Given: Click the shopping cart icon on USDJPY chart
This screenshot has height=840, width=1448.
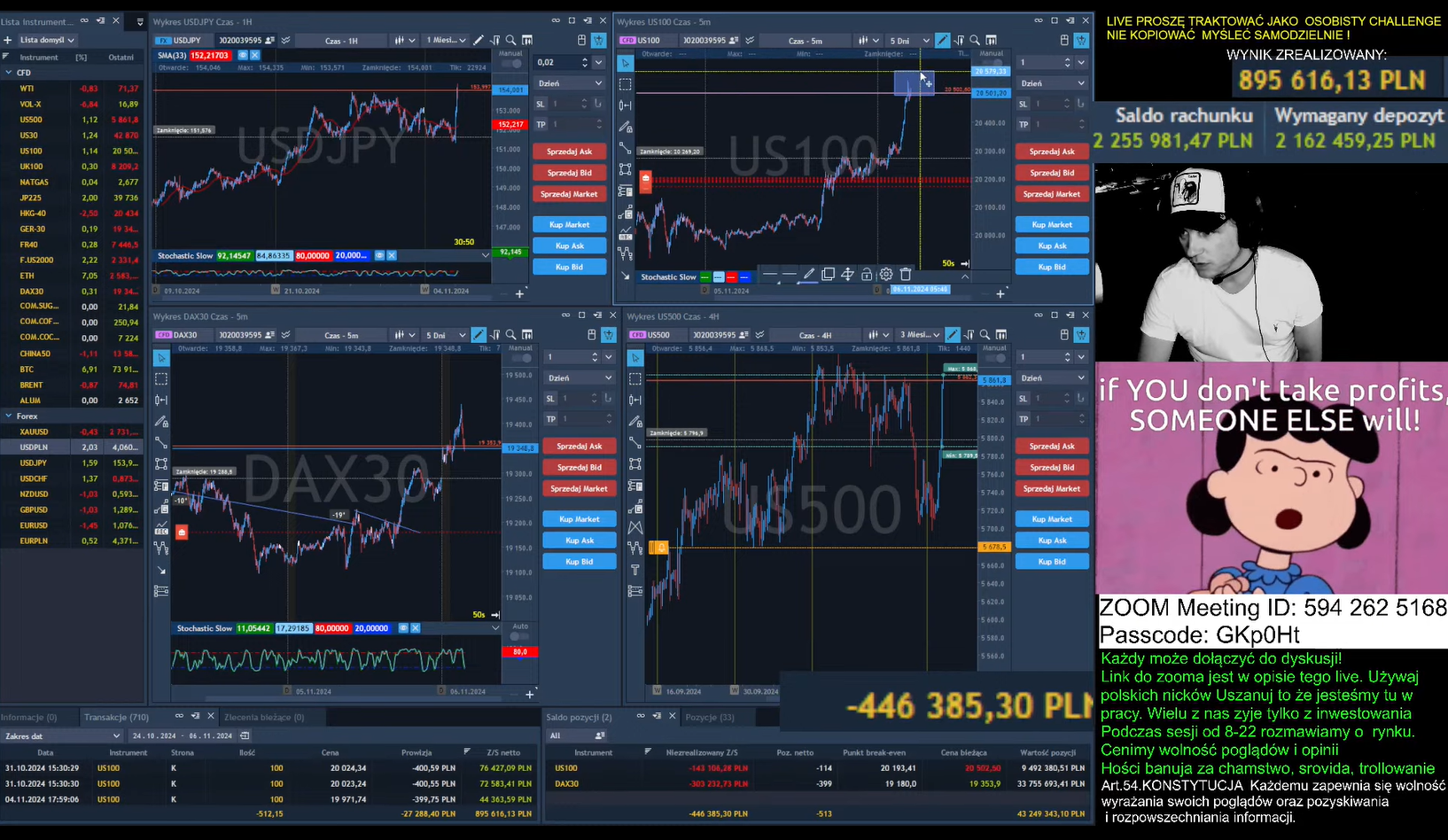Looking at the screenshot, I should (x=599, y=40).
